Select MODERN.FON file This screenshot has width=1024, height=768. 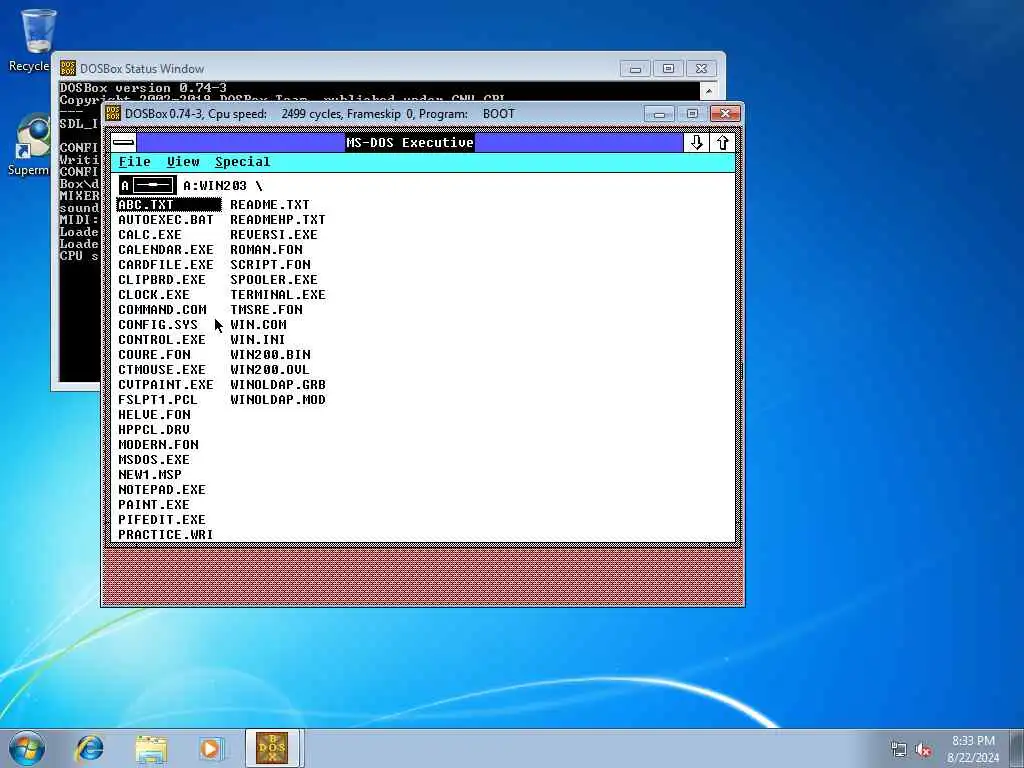click(158, 445)
